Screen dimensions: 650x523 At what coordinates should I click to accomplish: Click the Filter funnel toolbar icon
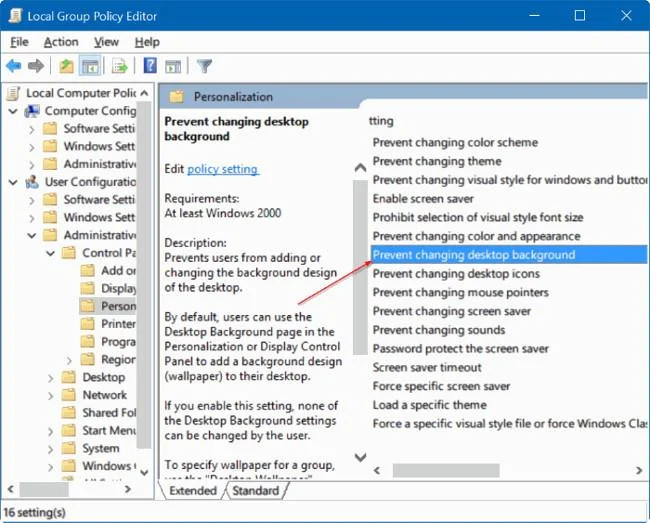click(x=204, y=65)
